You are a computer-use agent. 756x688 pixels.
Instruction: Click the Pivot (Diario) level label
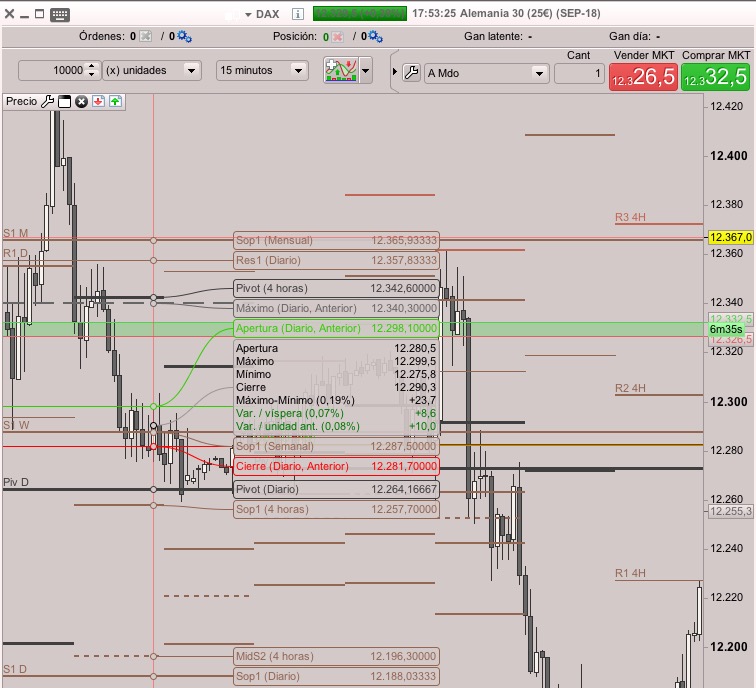click(336, 489)
